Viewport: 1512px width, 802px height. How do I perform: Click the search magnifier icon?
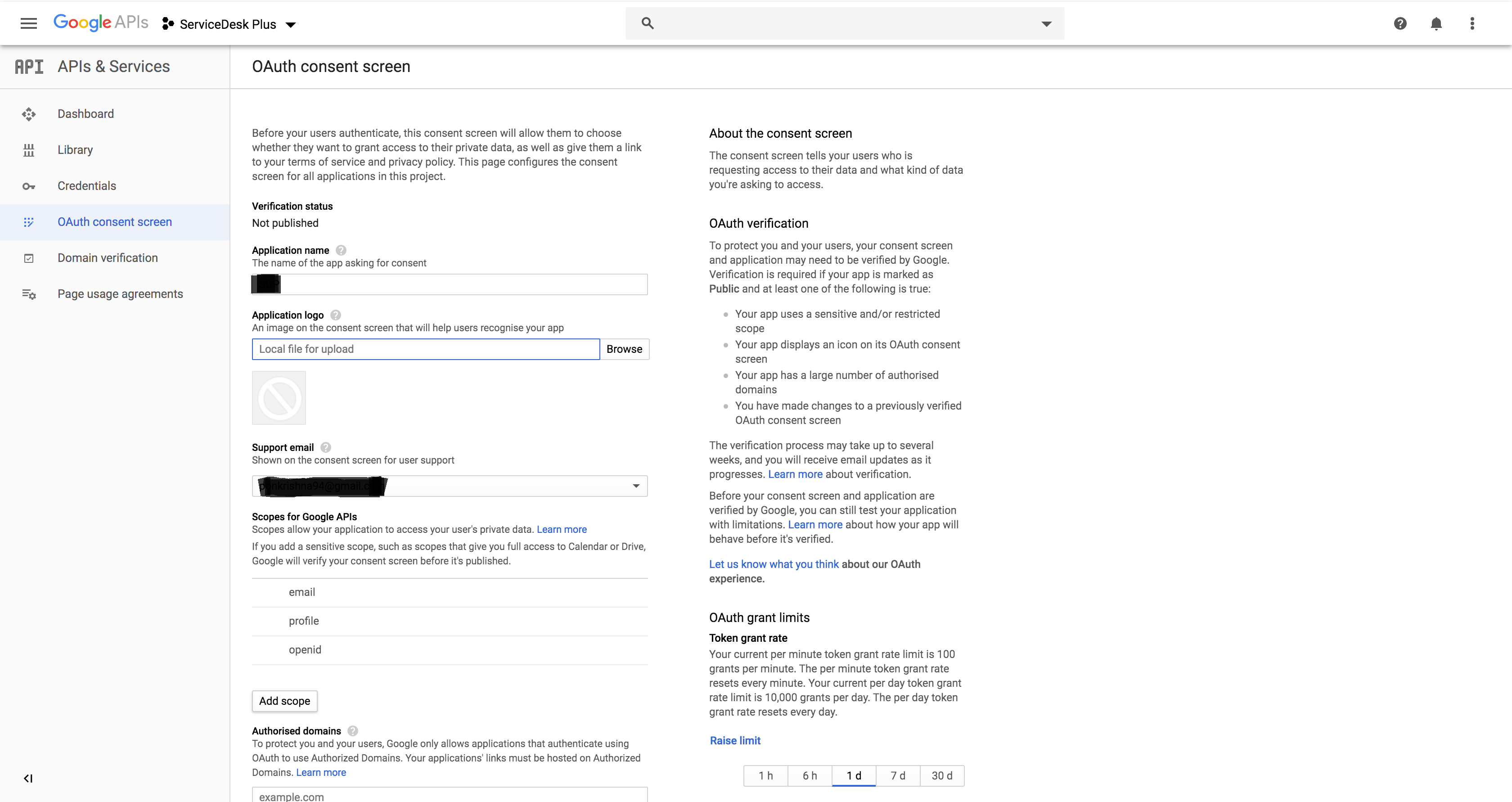coord(648,23)
